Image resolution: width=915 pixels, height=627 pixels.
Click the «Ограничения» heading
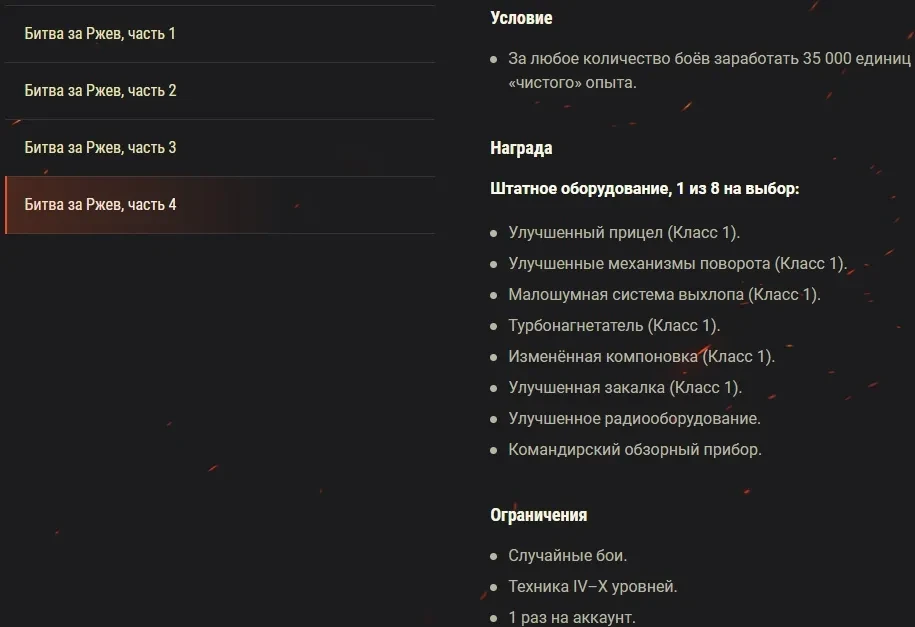[x=538, y=515]
